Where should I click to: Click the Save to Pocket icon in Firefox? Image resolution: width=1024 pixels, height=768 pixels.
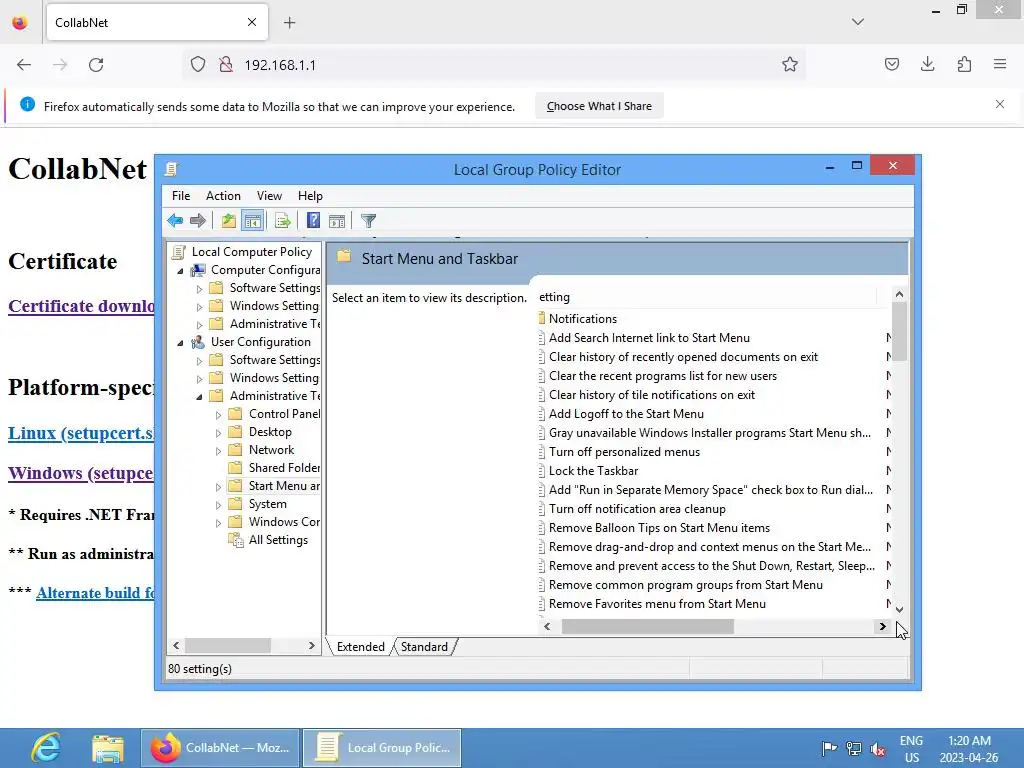(891, 64)
